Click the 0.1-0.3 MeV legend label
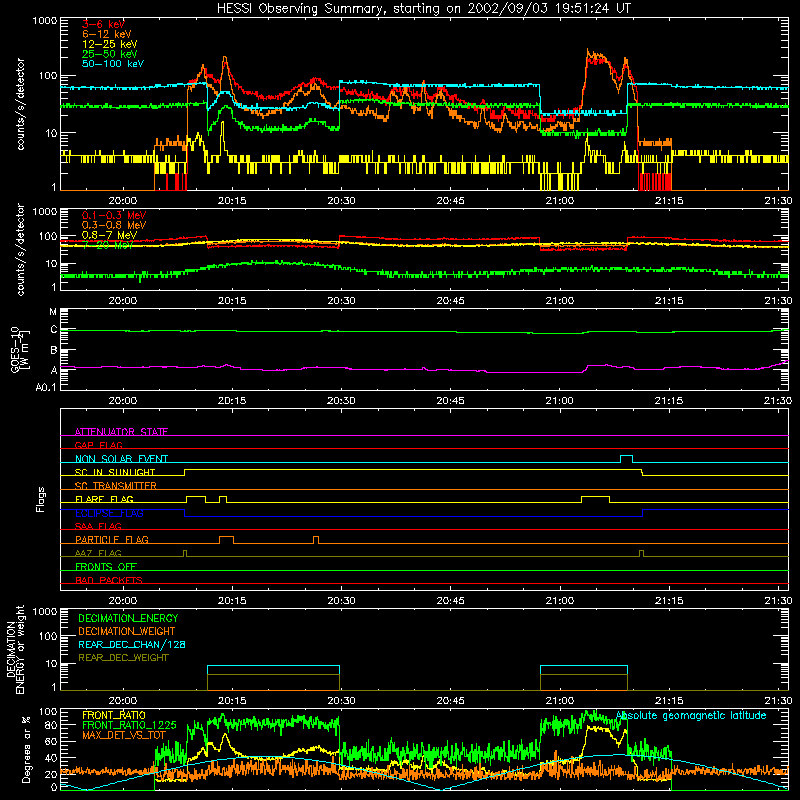The height and width of the screenshot is (800, 800). click(x=114, y=215)
